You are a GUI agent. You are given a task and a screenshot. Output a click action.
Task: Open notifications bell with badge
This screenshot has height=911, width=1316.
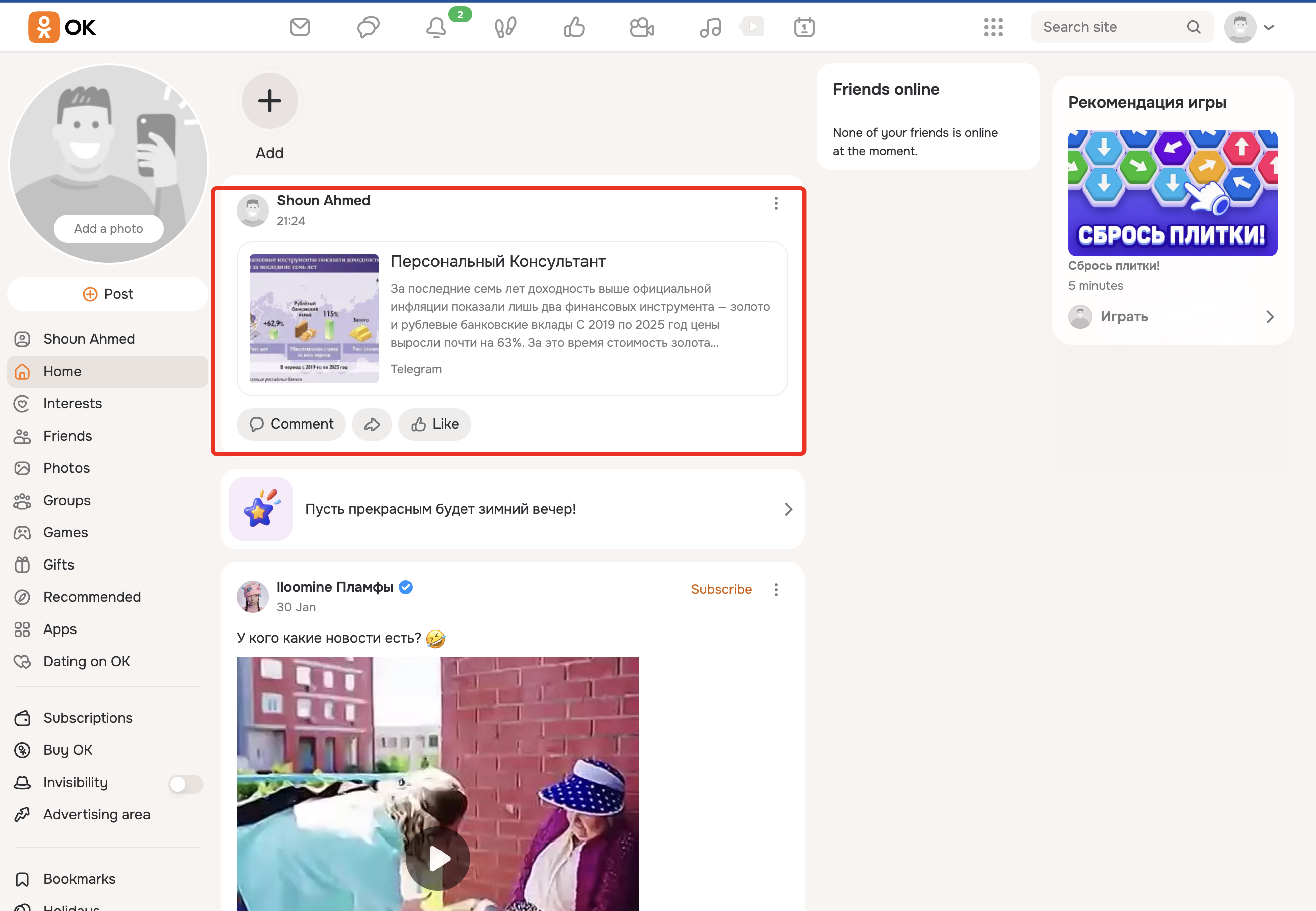pos(436,27)
